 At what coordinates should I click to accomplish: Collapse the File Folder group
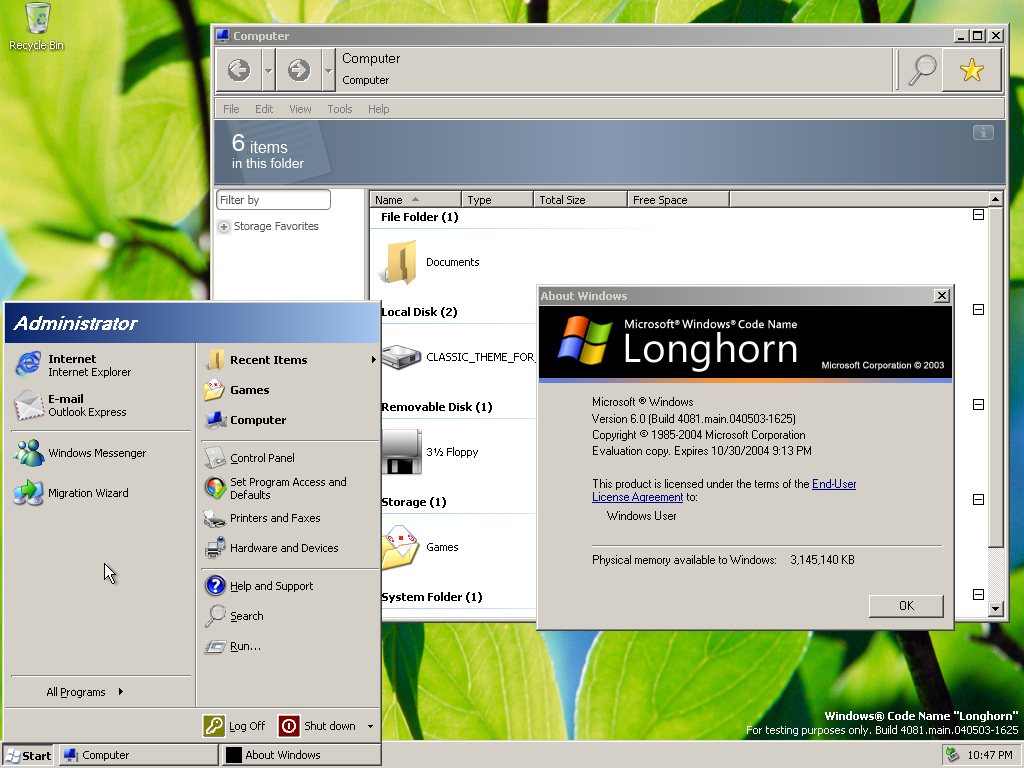(x=978, y=215)
